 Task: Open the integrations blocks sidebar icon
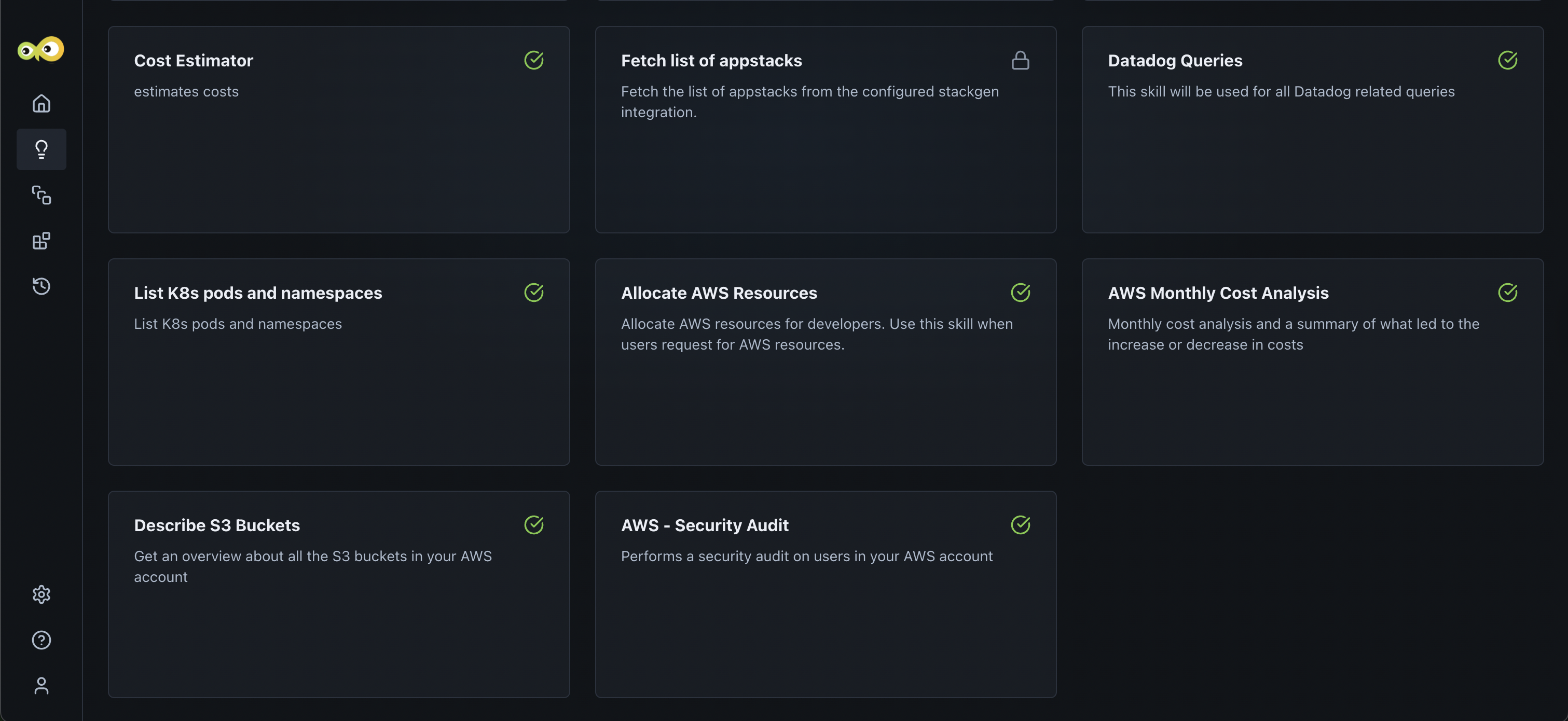click(42, 241)
